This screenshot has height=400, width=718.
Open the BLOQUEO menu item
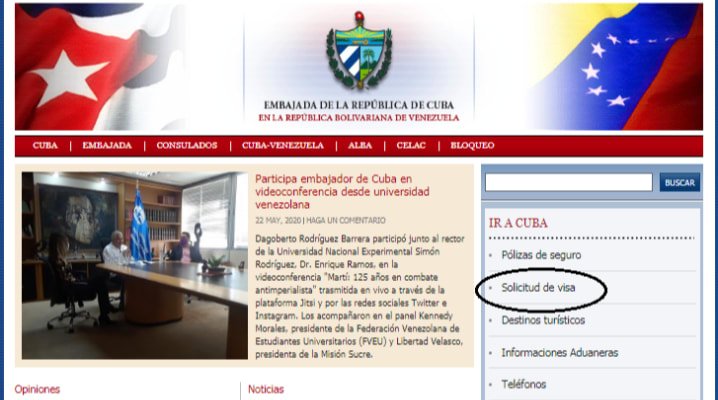point(472,146)
